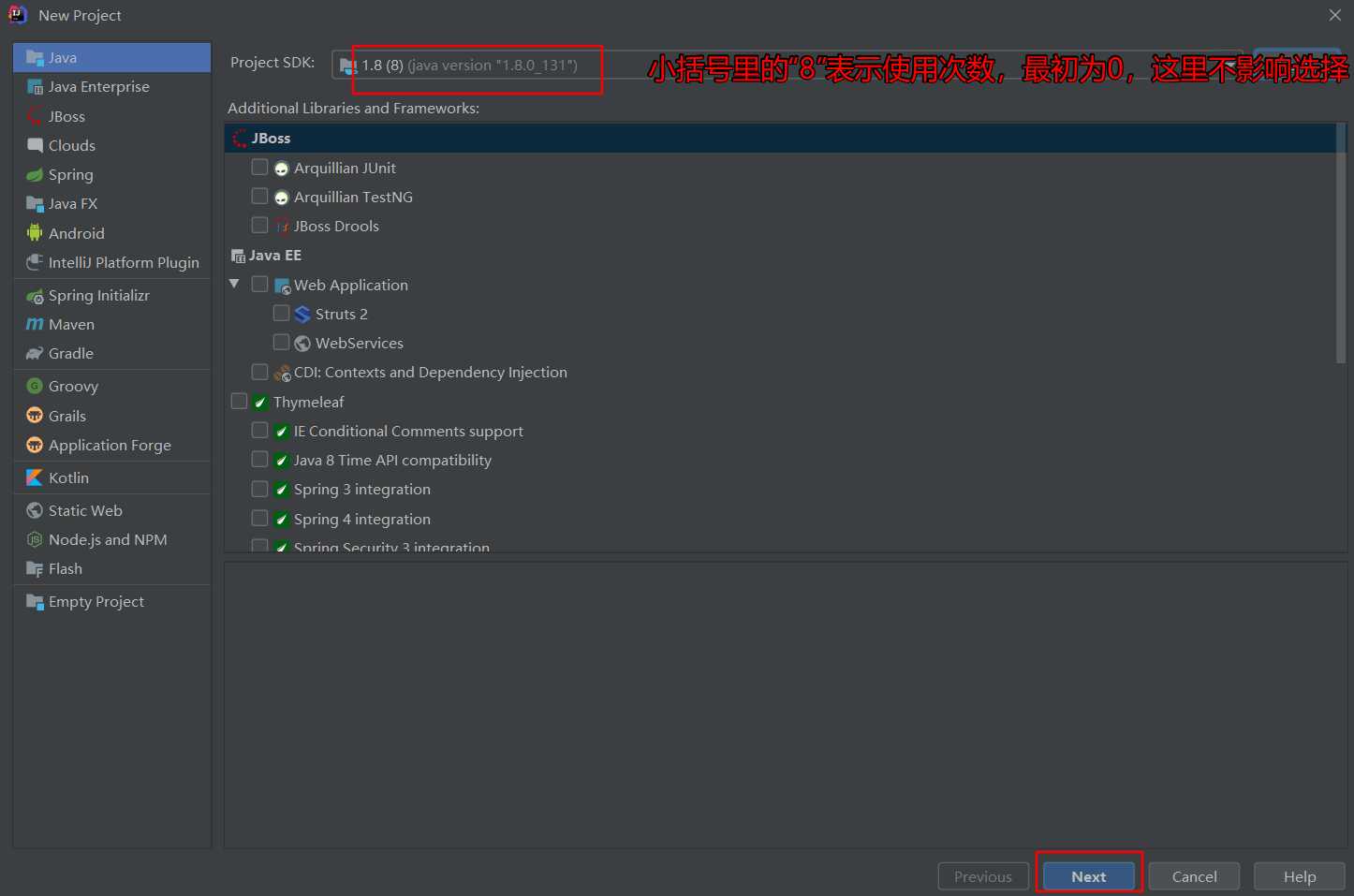Click the Thymeleaf green check icon
Screen dimensions: 1354x896
(x=260, y=403)
